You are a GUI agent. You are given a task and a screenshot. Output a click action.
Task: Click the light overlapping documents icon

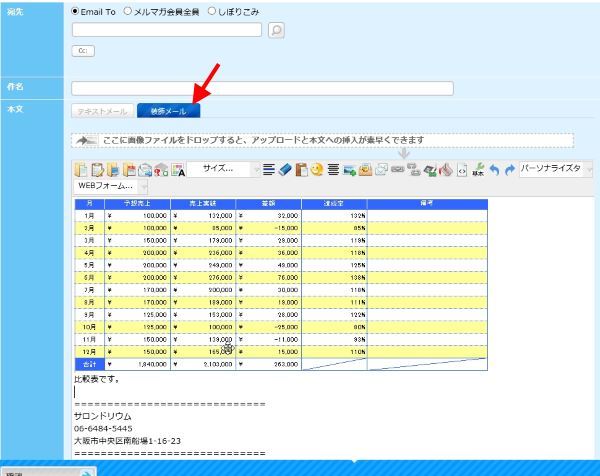coord(382,169)
